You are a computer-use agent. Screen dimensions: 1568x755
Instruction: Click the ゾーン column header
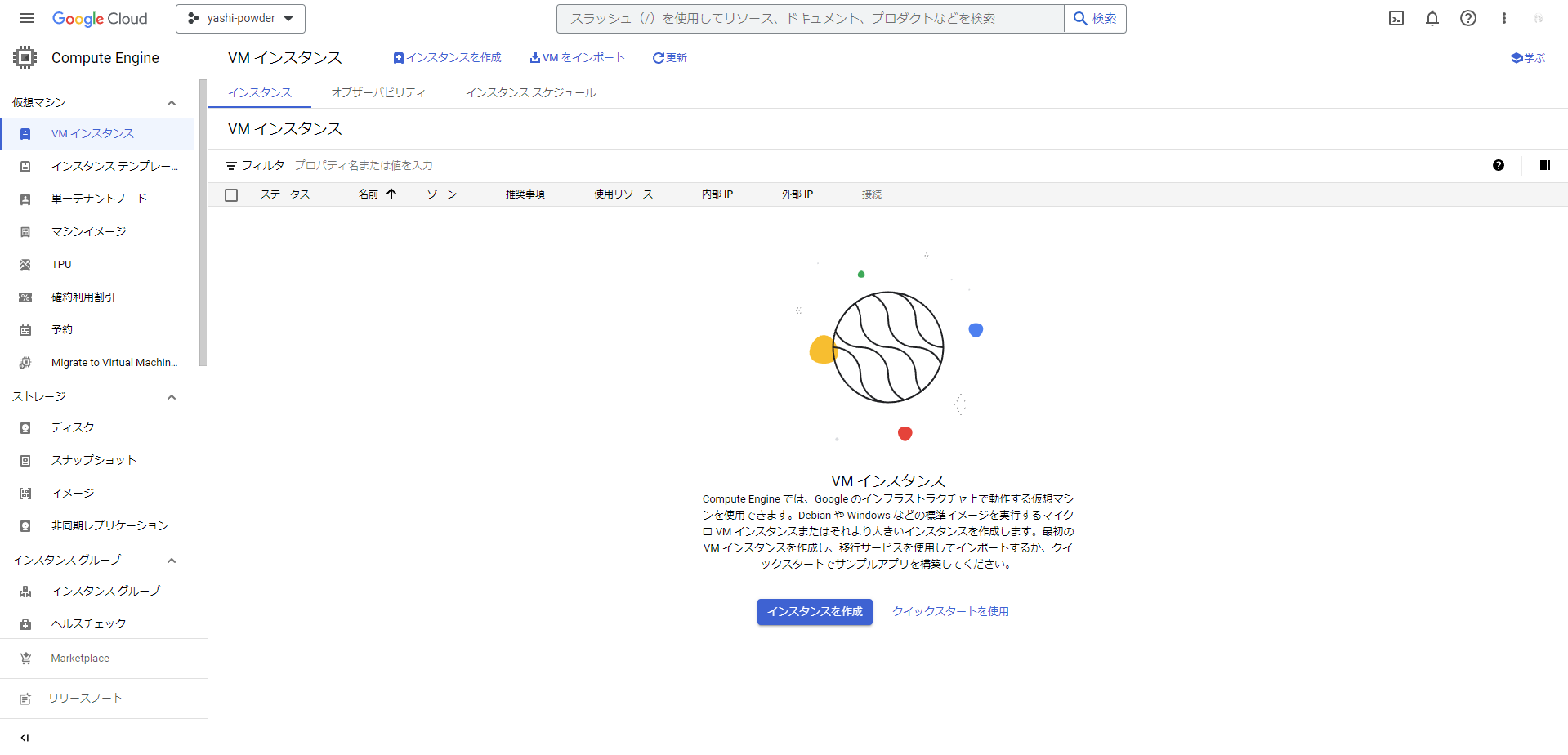click(442, 194)
